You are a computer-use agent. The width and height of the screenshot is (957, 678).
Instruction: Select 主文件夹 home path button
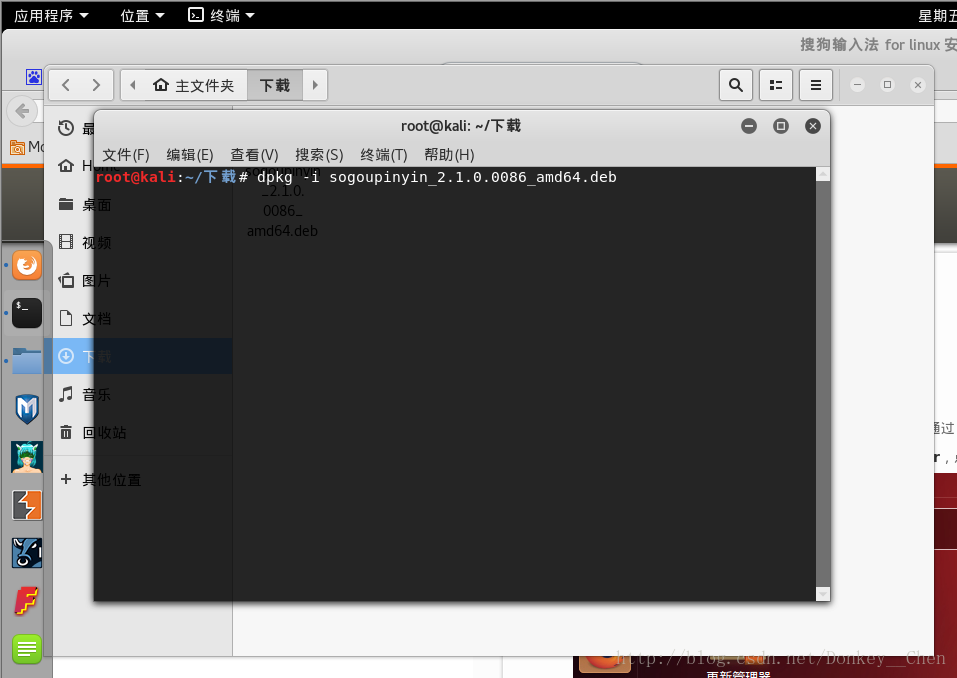coord(195,85)
